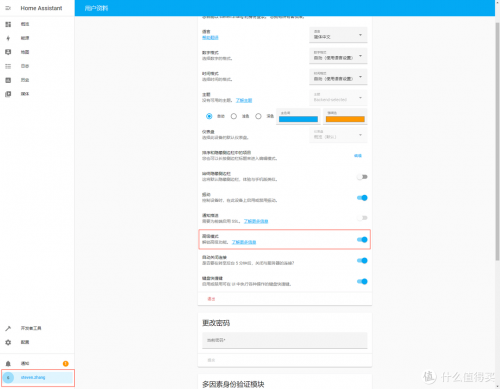Click the blue edit link for sidebar ordering
500x389 pixels.
[x=358, y=156]
